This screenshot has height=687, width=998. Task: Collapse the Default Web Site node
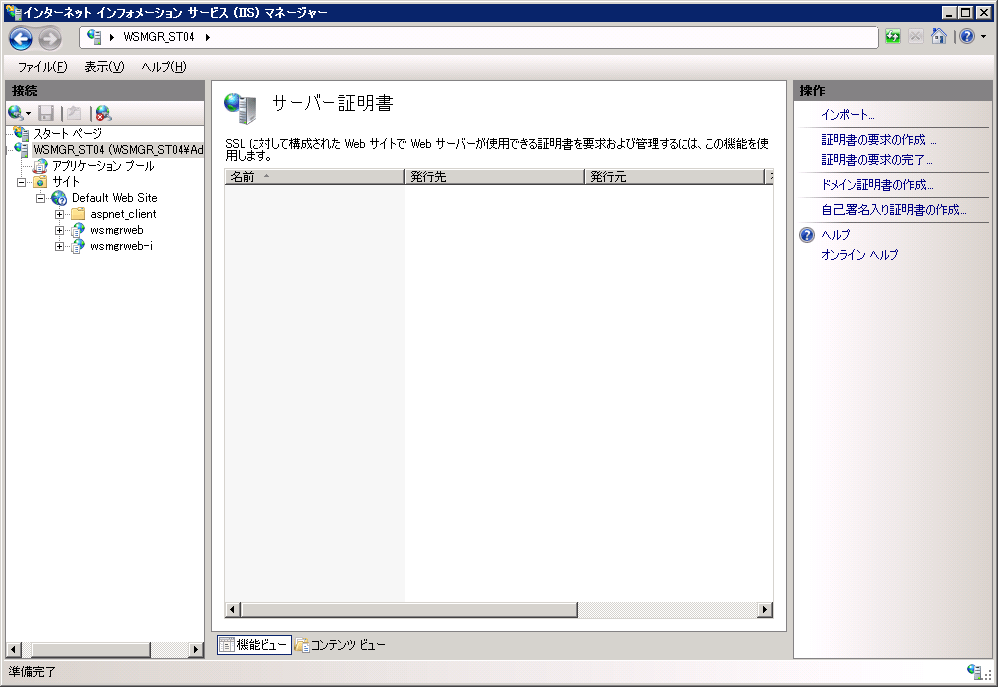tap(40, 198)
